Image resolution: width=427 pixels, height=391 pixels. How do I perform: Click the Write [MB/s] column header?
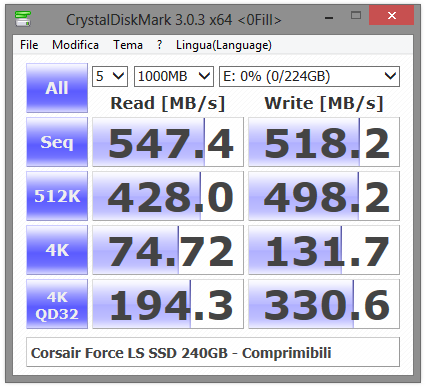[324, 103]
